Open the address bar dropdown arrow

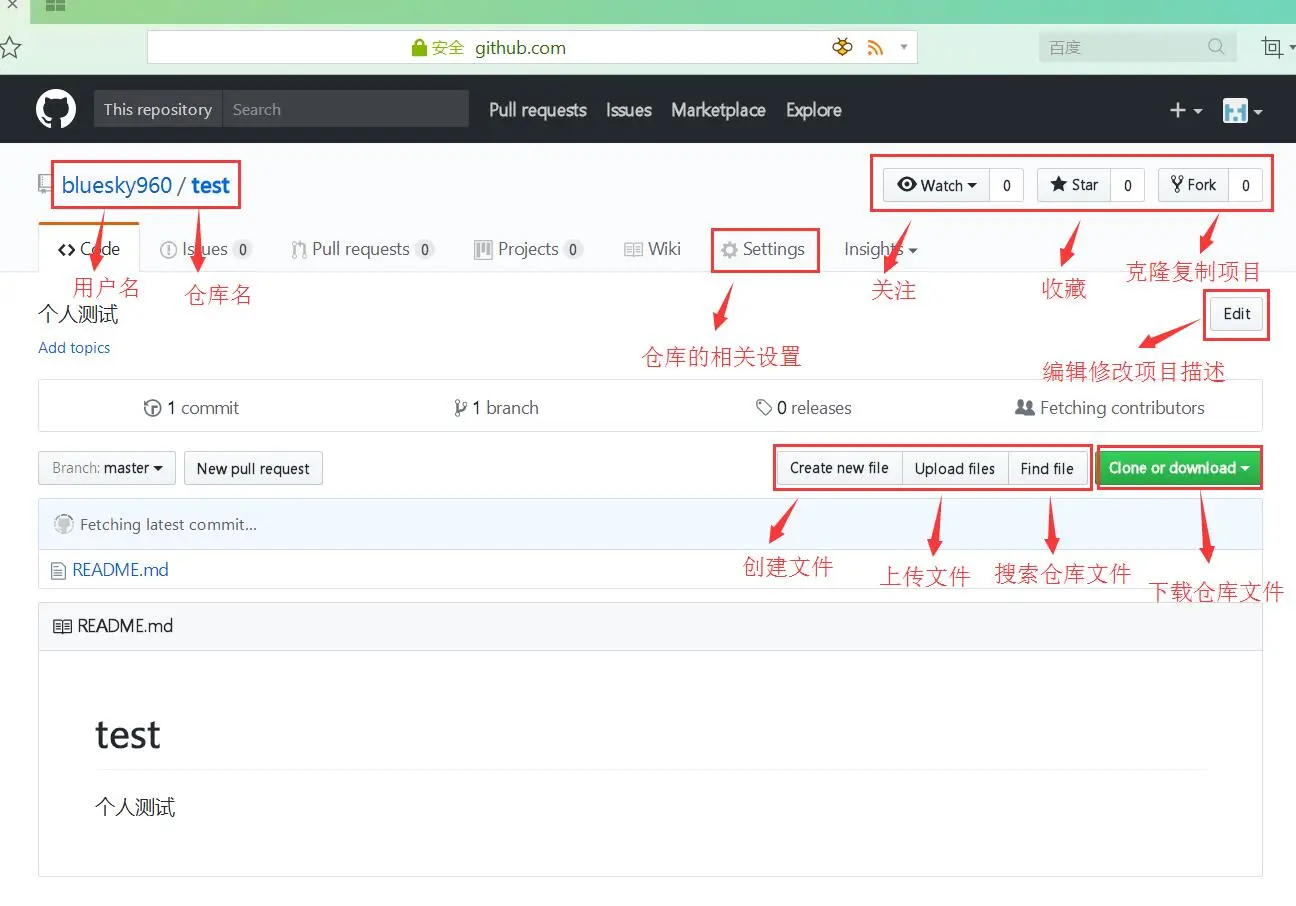point(903,47)
